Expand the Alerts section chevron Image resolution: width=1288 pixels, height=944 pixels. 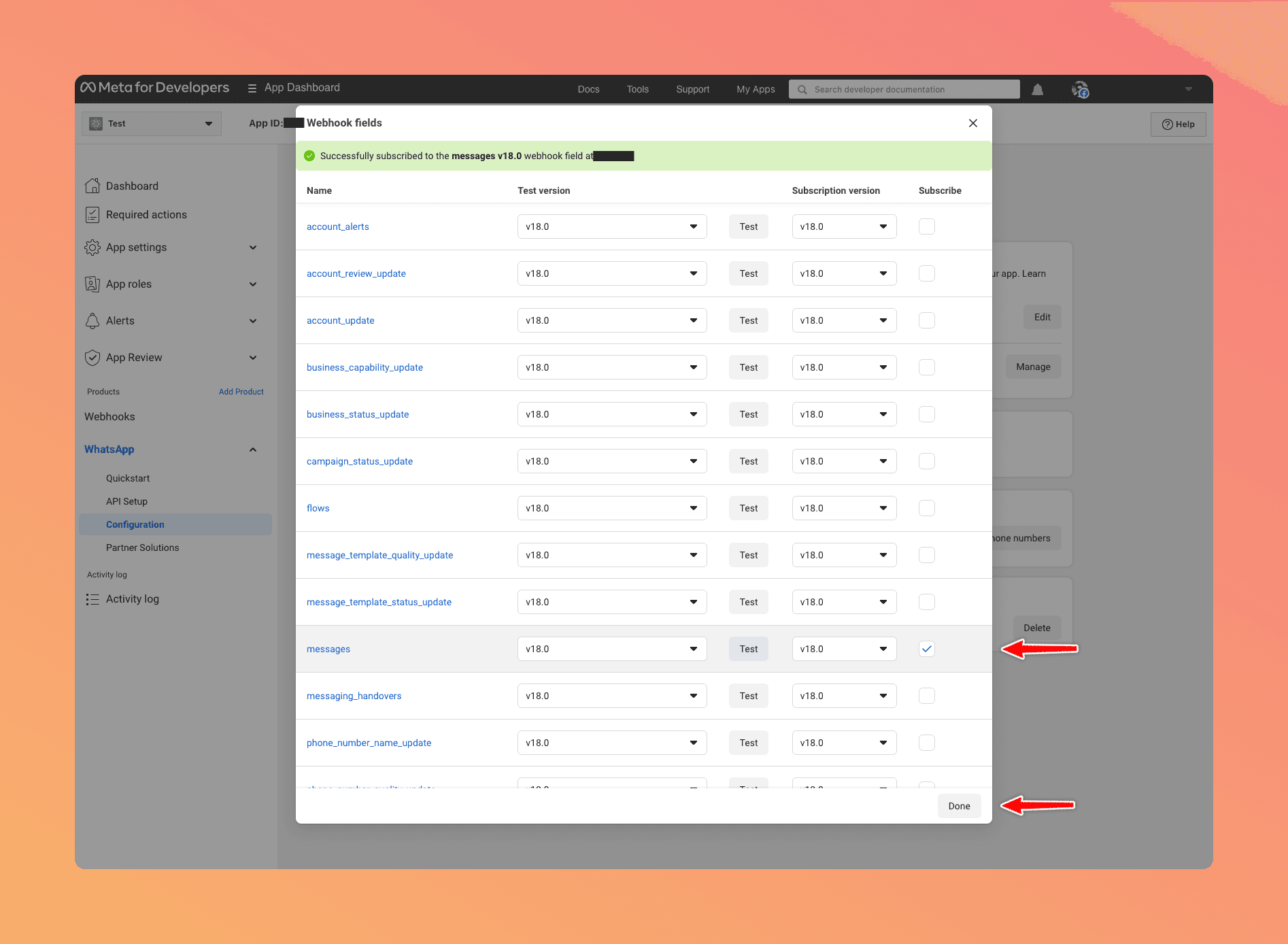tap(253, 321)
